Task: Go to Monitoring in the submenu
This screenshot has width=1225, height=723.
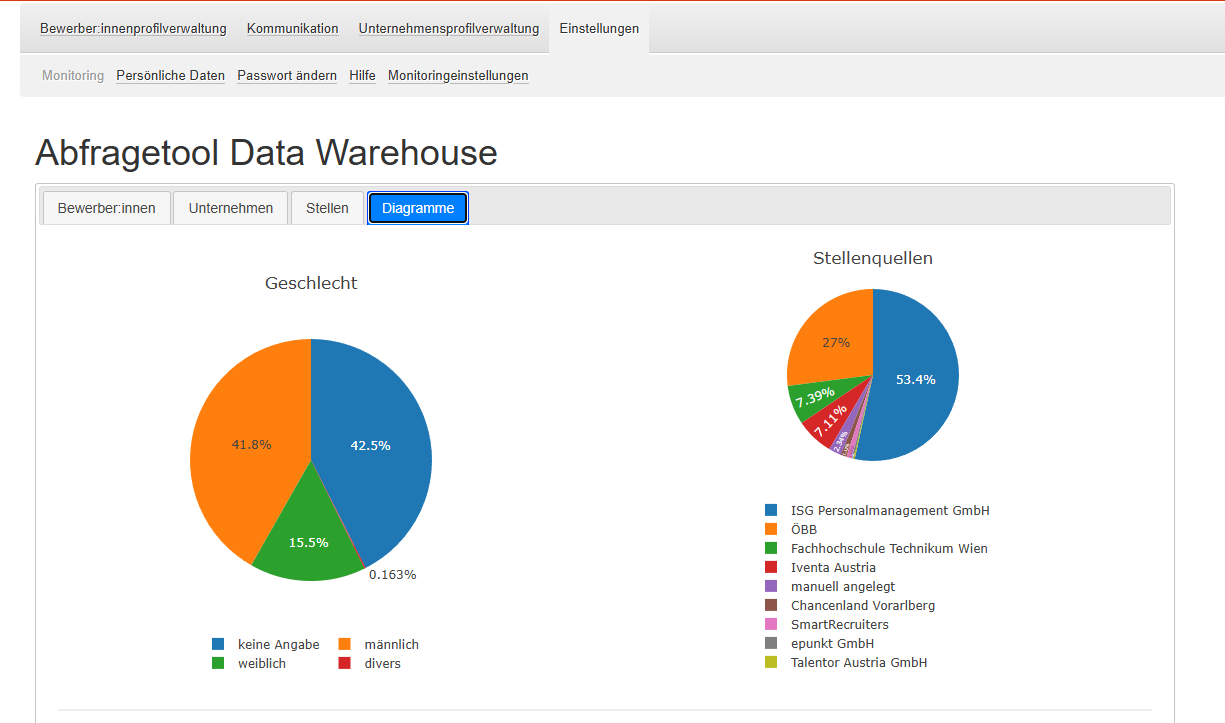Action: 73,75
